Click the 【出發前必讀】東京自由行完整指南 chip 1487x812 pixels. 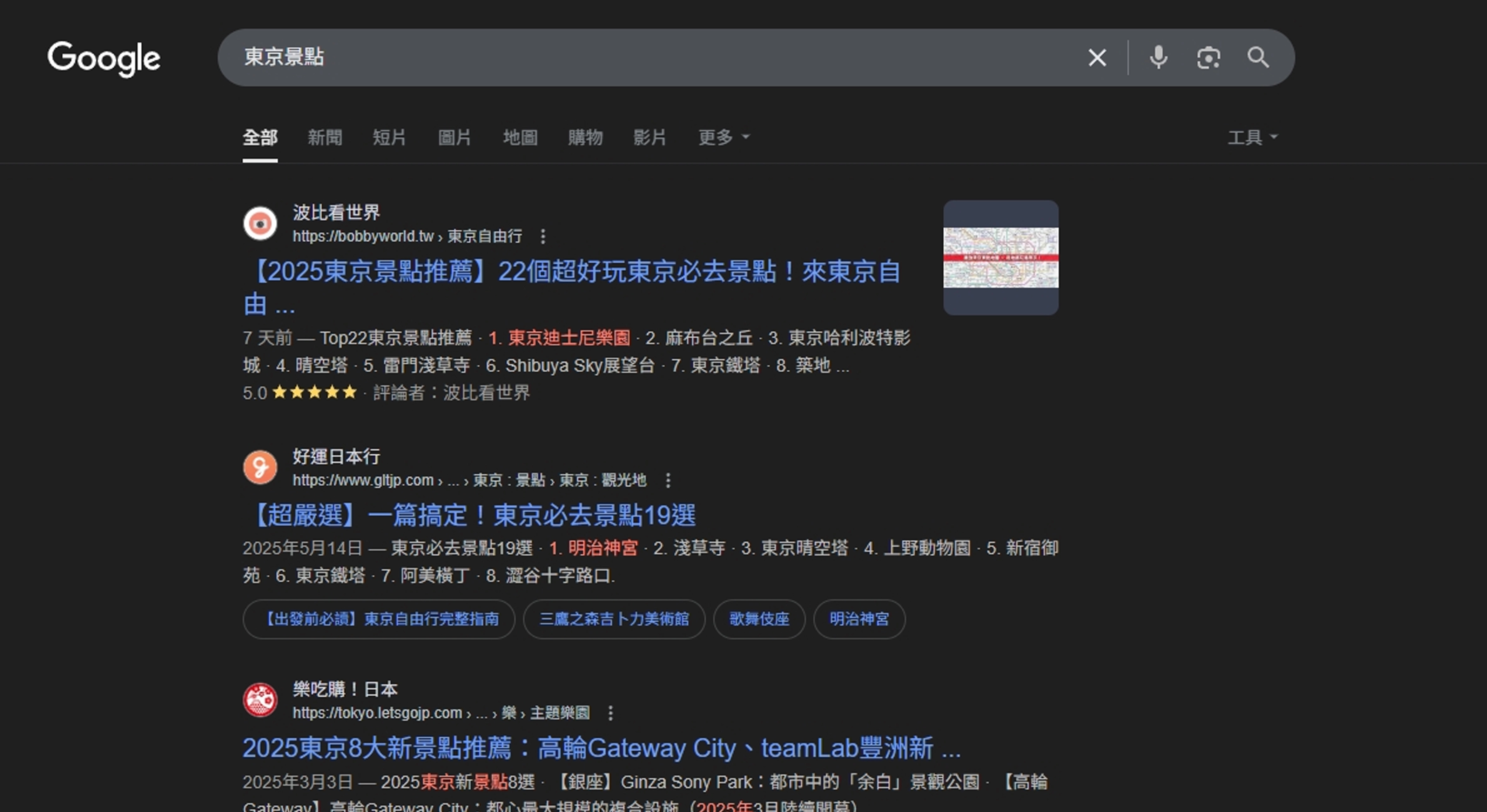click(x=379, y=619)
